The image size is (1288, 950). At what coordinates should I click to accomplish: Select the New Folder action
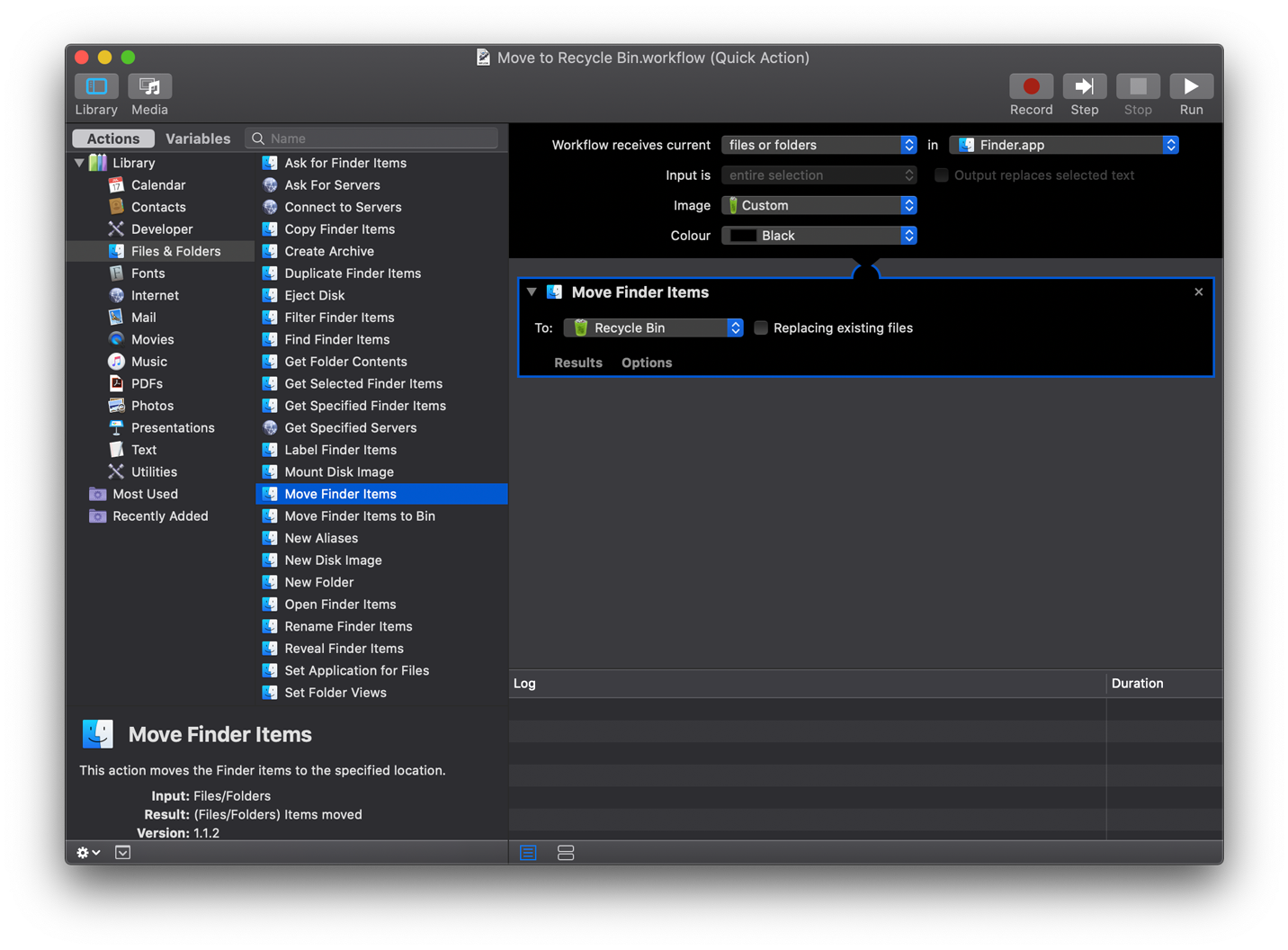pos(382,581)
